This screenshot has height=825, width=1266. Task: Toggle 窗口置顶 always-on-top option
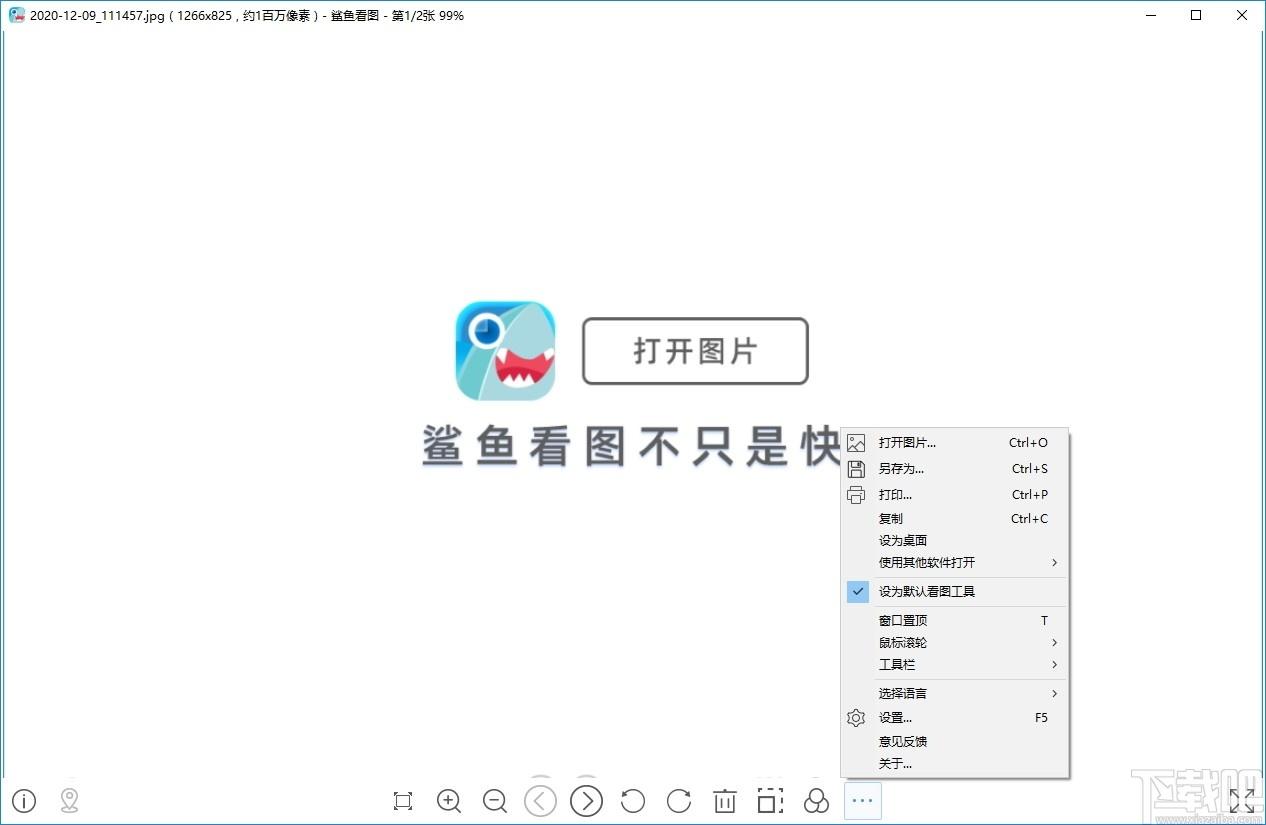[955, 621]
